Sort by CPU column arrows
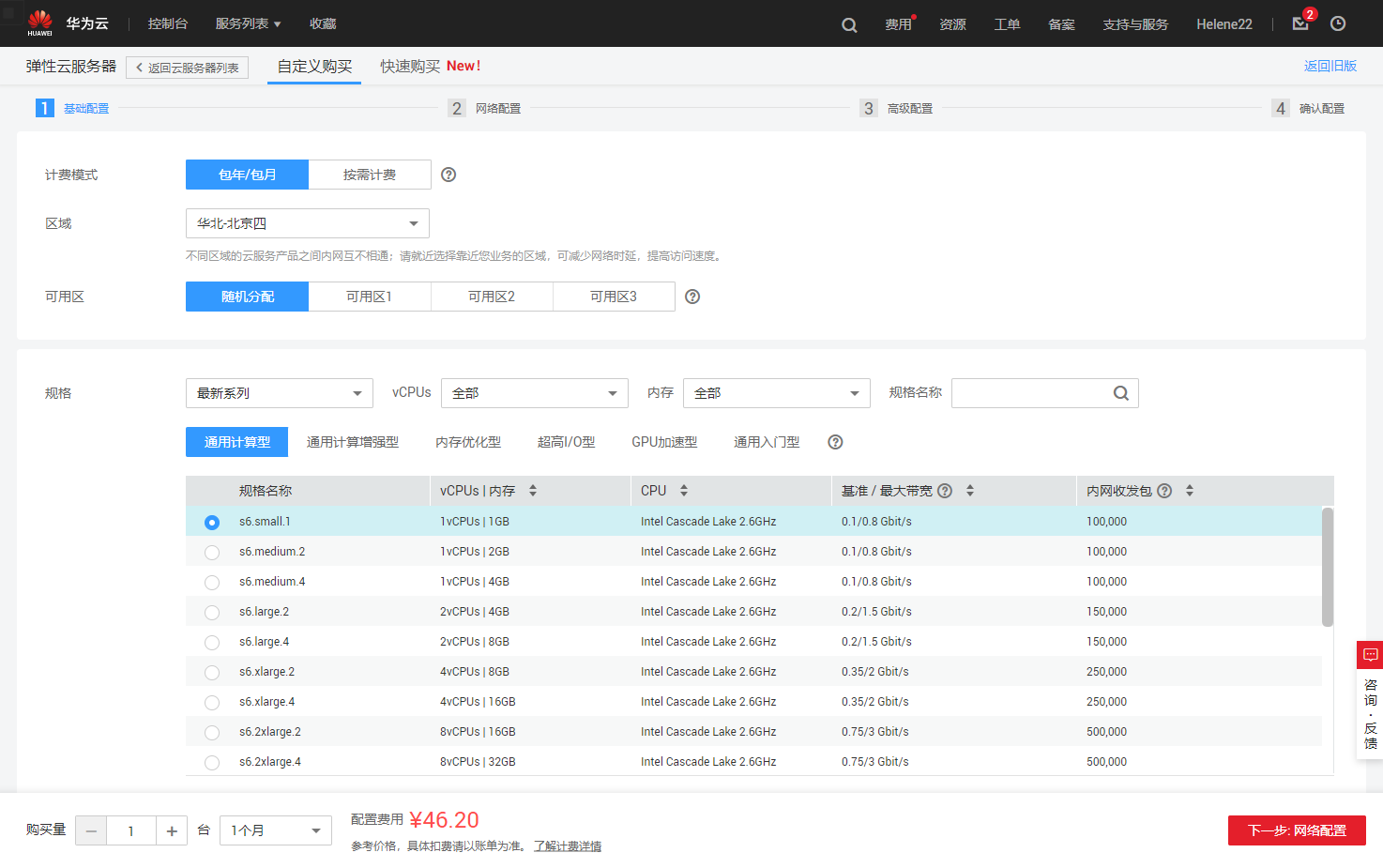This screenshot has width=1383, height=868. pos(684,491)
